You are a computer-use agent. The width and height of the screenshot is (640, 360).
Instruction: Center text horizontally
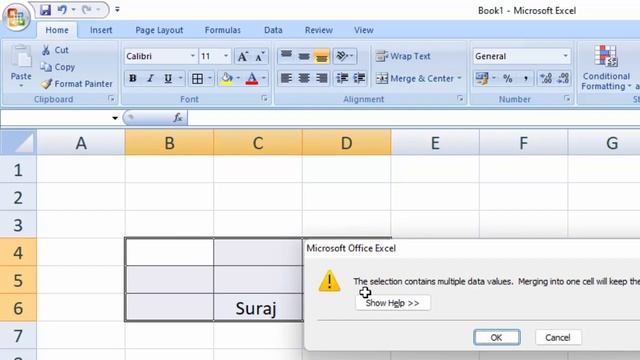click(x=304, y=78)
